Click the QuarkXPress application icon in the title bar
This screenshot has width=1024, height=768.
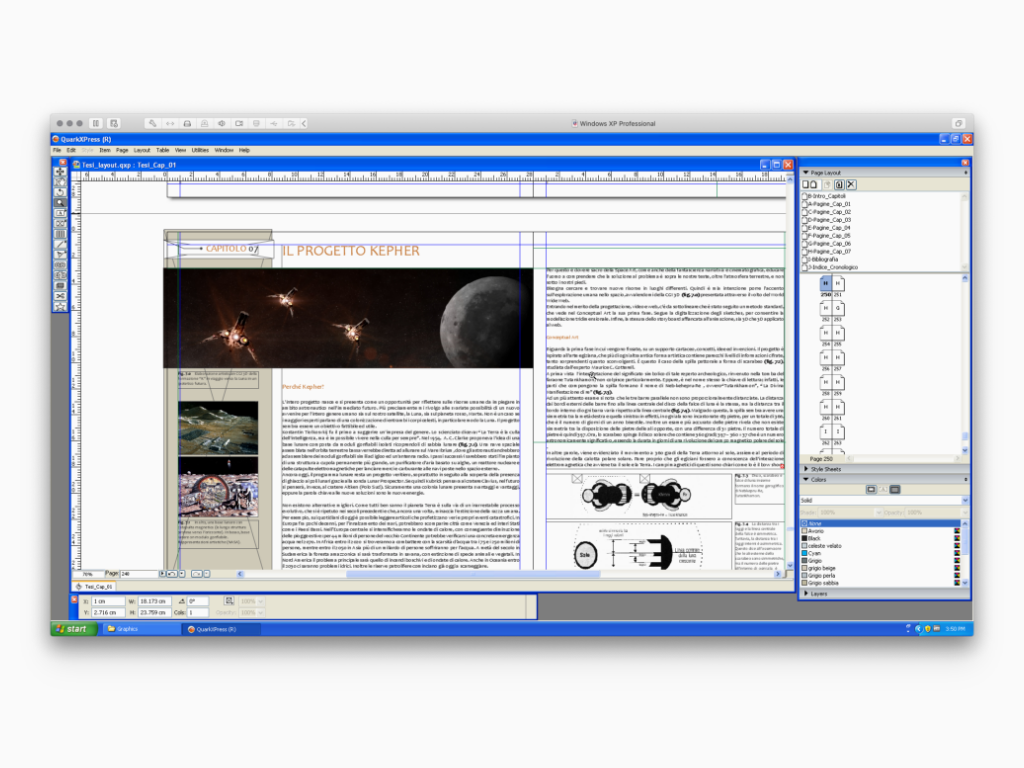(x=56, y=139)
